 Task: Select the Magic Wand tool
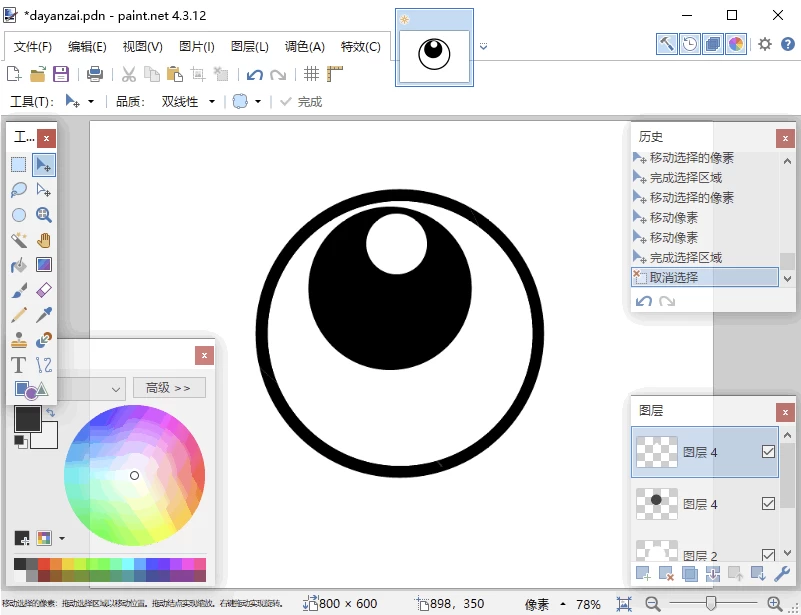click(x=19, y=240)
